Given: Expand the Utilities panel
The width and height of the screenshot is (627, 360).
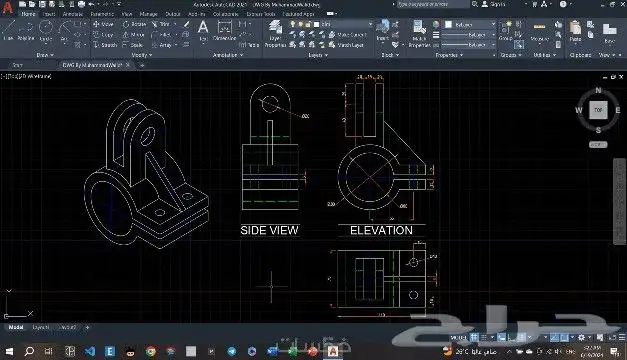Looking at the screenshot, I should pyautogui.click(x=544, y=55).
